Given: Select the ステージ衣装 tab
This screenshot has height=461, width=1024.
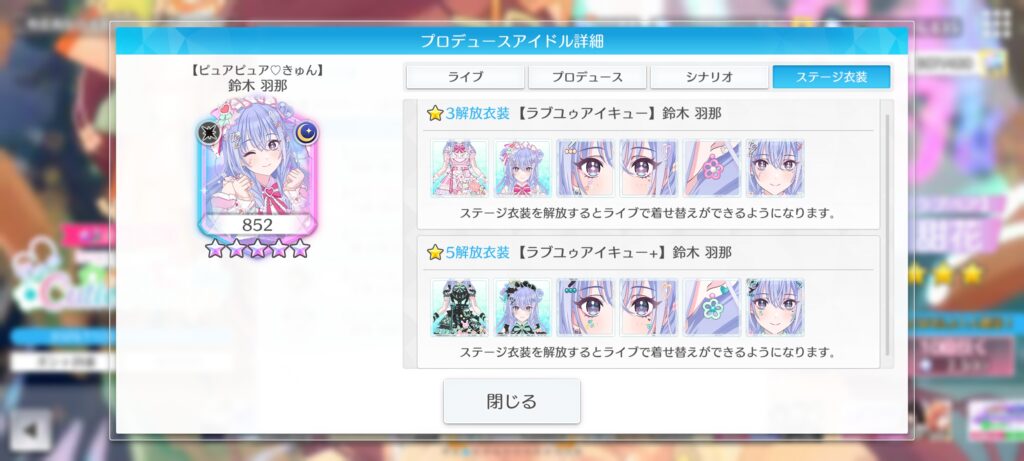Looking at the screenshot, I should pyautogui.click(x=831, y=77).
